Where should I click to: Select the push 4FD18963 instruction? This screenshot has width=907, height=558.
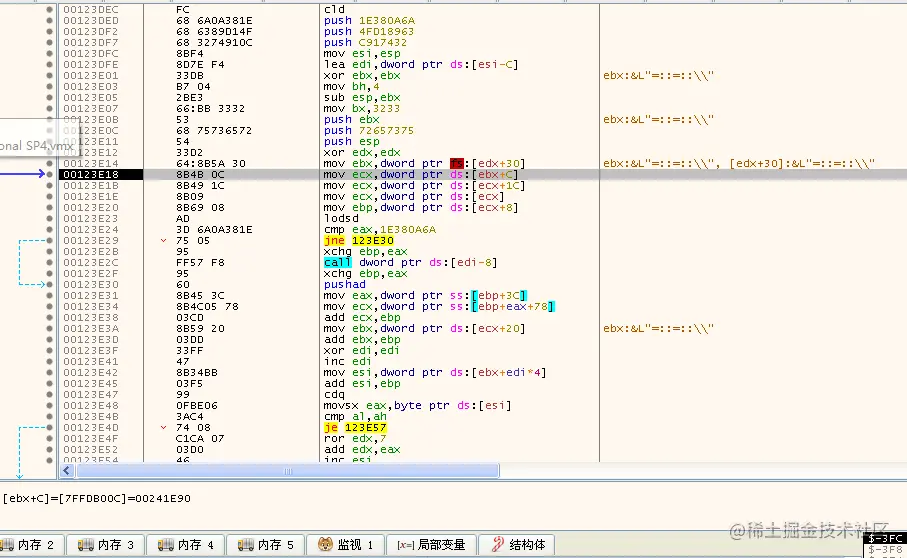click(368, 32)
